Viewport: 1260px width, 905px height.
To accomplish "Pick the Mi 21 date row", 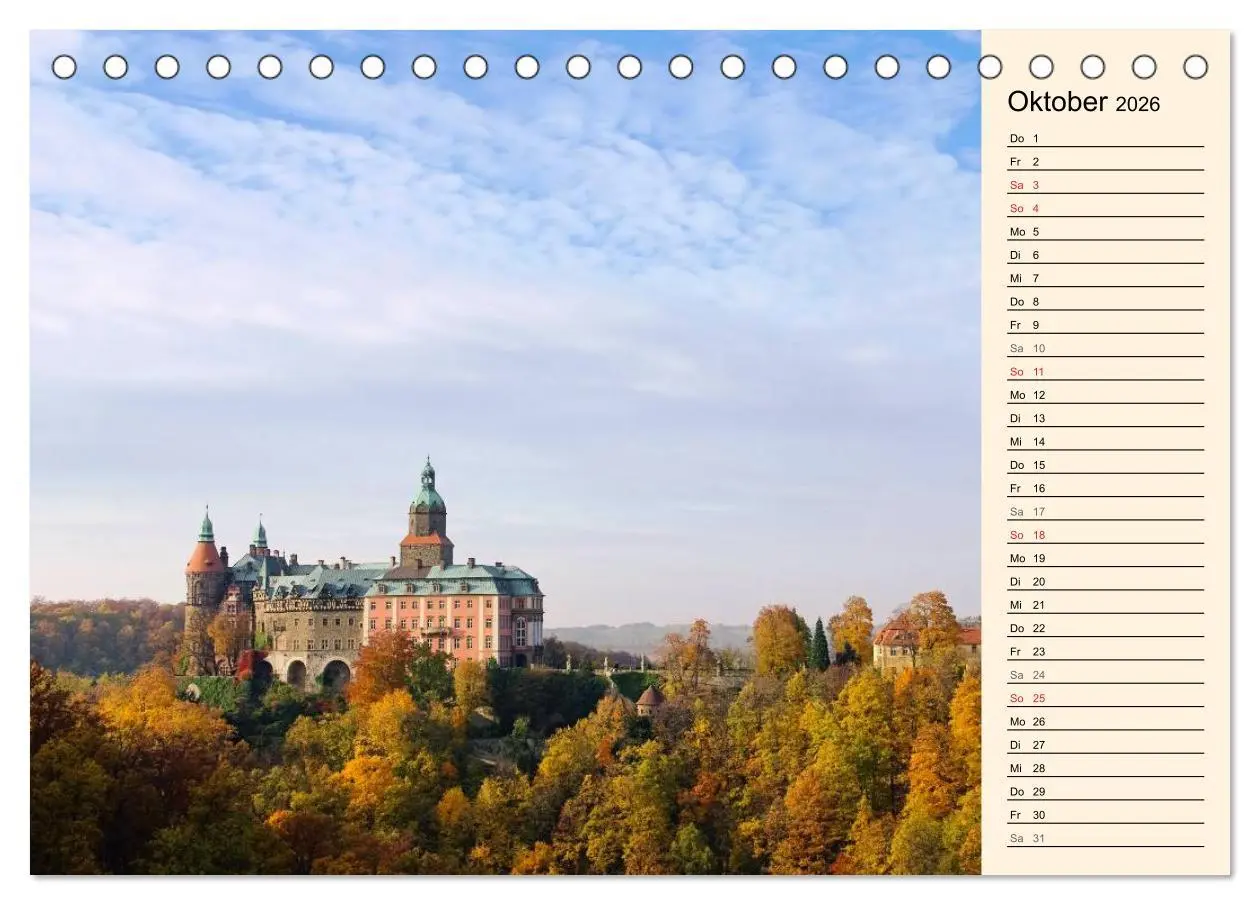I will point(1105,605).
